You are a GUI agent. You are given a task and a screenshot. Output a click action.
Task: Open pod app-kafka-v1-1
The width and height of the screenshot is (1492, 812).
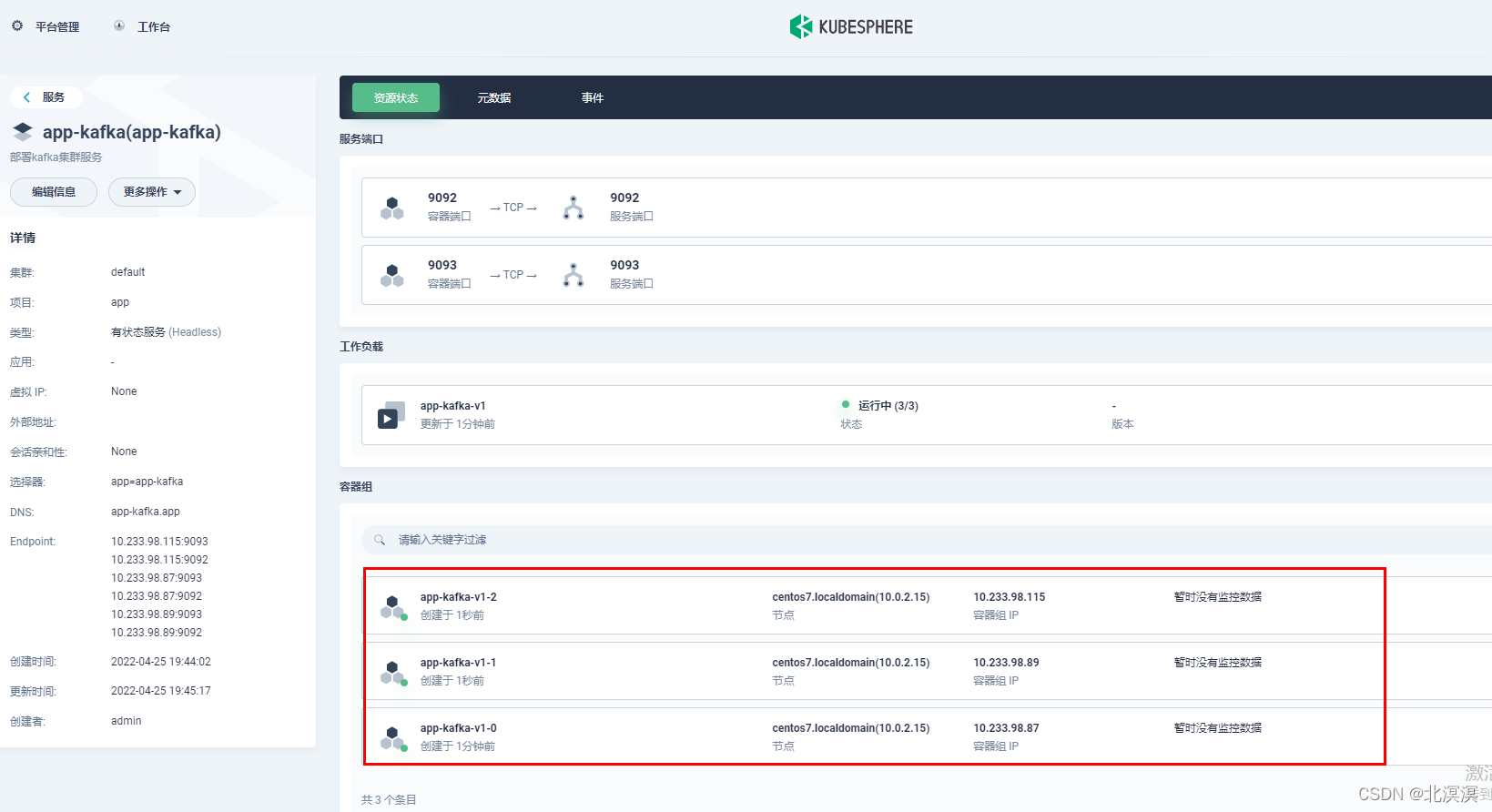(x=459, y=663)
